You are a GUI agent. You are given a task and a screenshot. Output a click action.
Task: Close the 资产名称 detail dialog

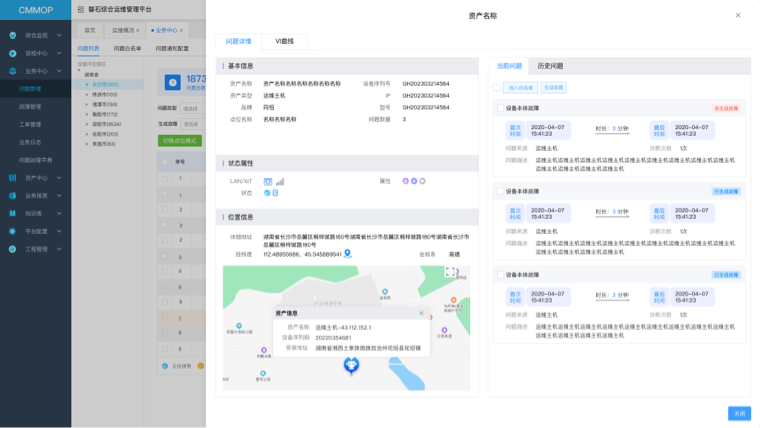(738, 15)
